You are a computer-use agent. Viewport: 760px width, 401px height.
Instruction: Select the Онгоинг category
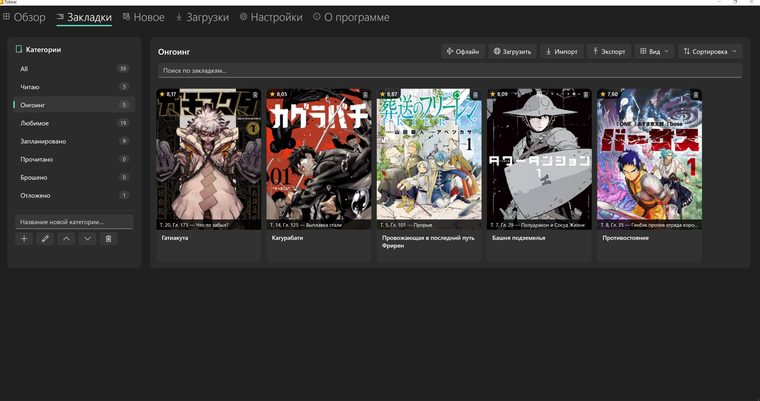click(x=74, y=105)
